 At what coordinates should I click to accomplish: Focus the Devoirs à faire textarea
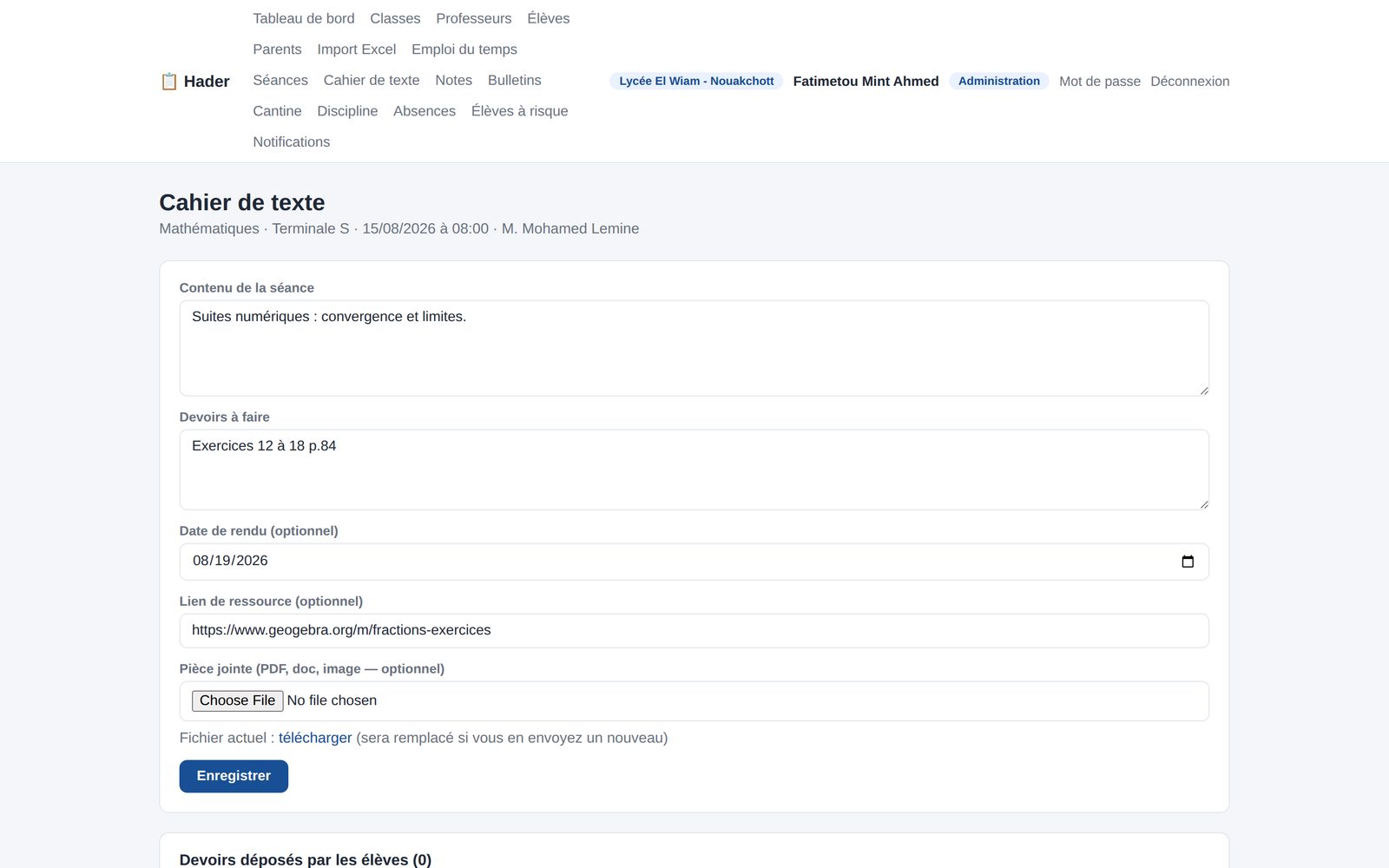(694, 470)
